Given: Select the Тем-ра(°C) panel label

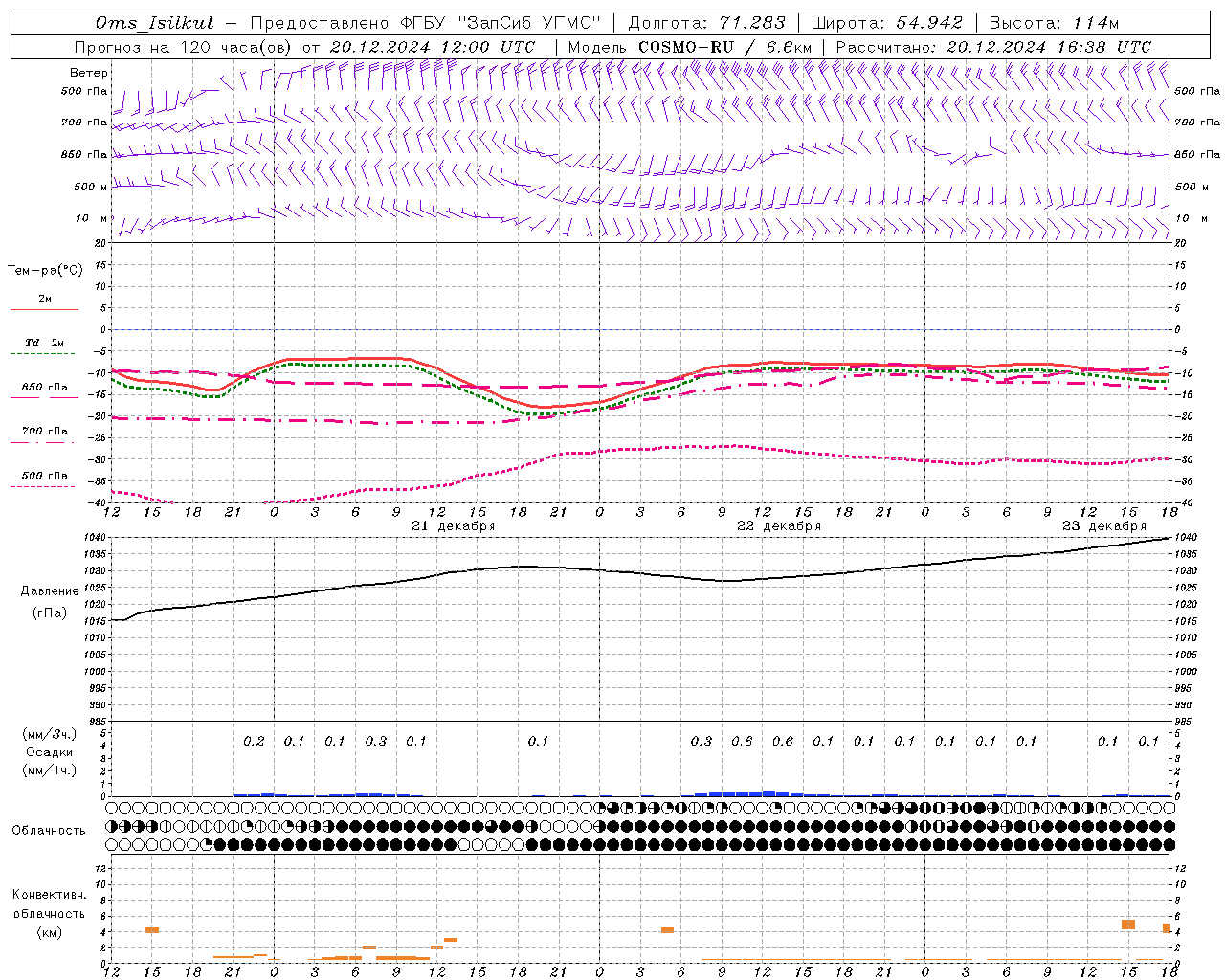Looking at the screenshot, I should coord(45,271).
